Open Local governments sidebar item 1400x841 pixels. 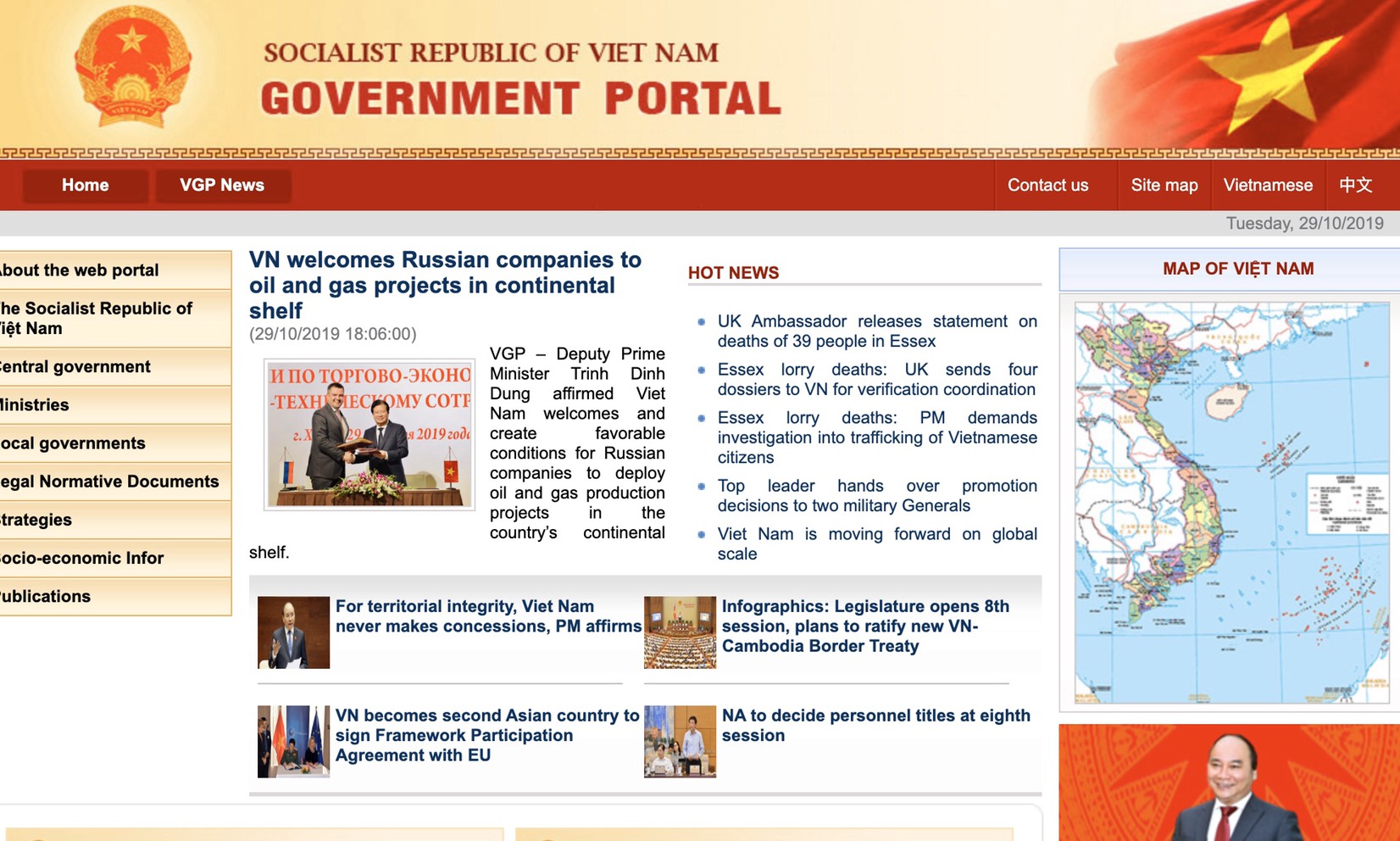114,443
